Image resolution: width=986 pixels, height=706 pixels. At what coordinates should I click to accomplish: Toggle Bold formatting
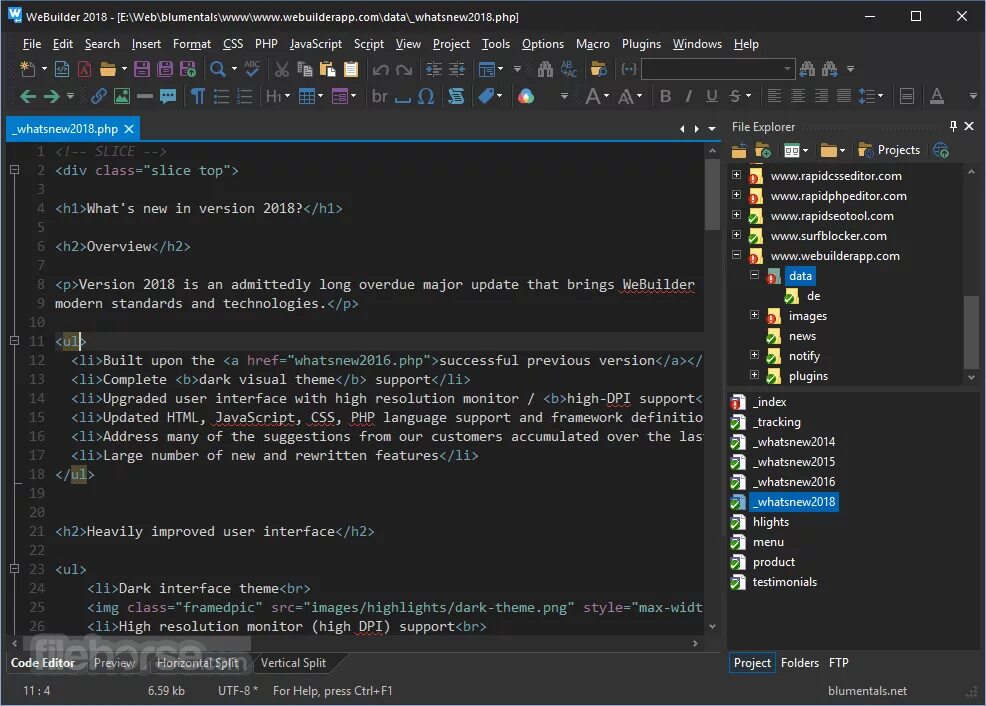pos(665,96)
